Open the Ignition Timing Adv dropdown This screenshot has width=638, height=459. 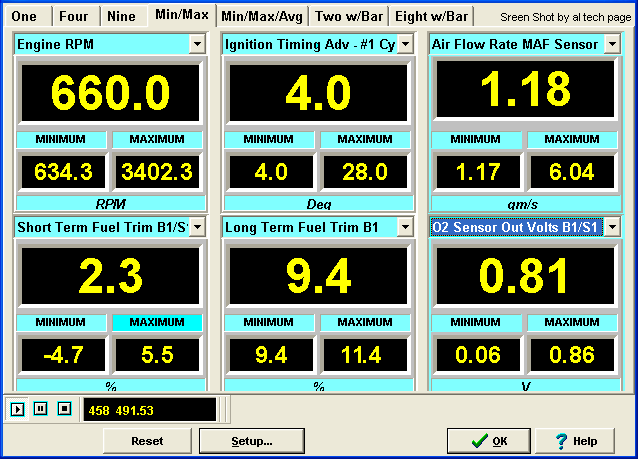[x=405, y=44]
